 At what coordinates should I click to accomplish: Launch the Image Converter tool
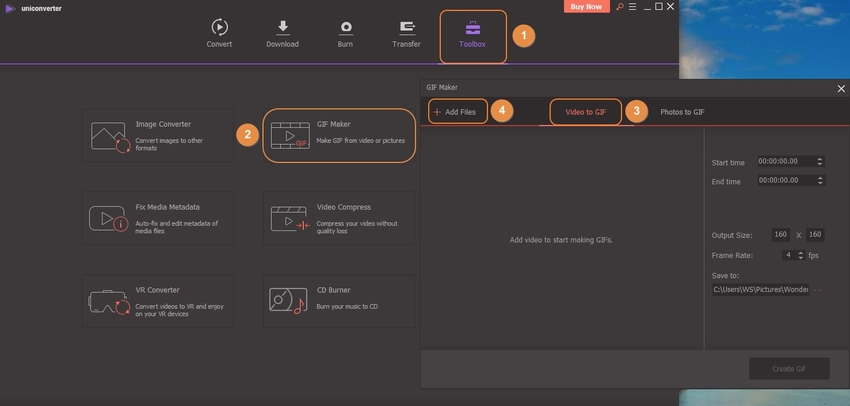tap(158, 135)
